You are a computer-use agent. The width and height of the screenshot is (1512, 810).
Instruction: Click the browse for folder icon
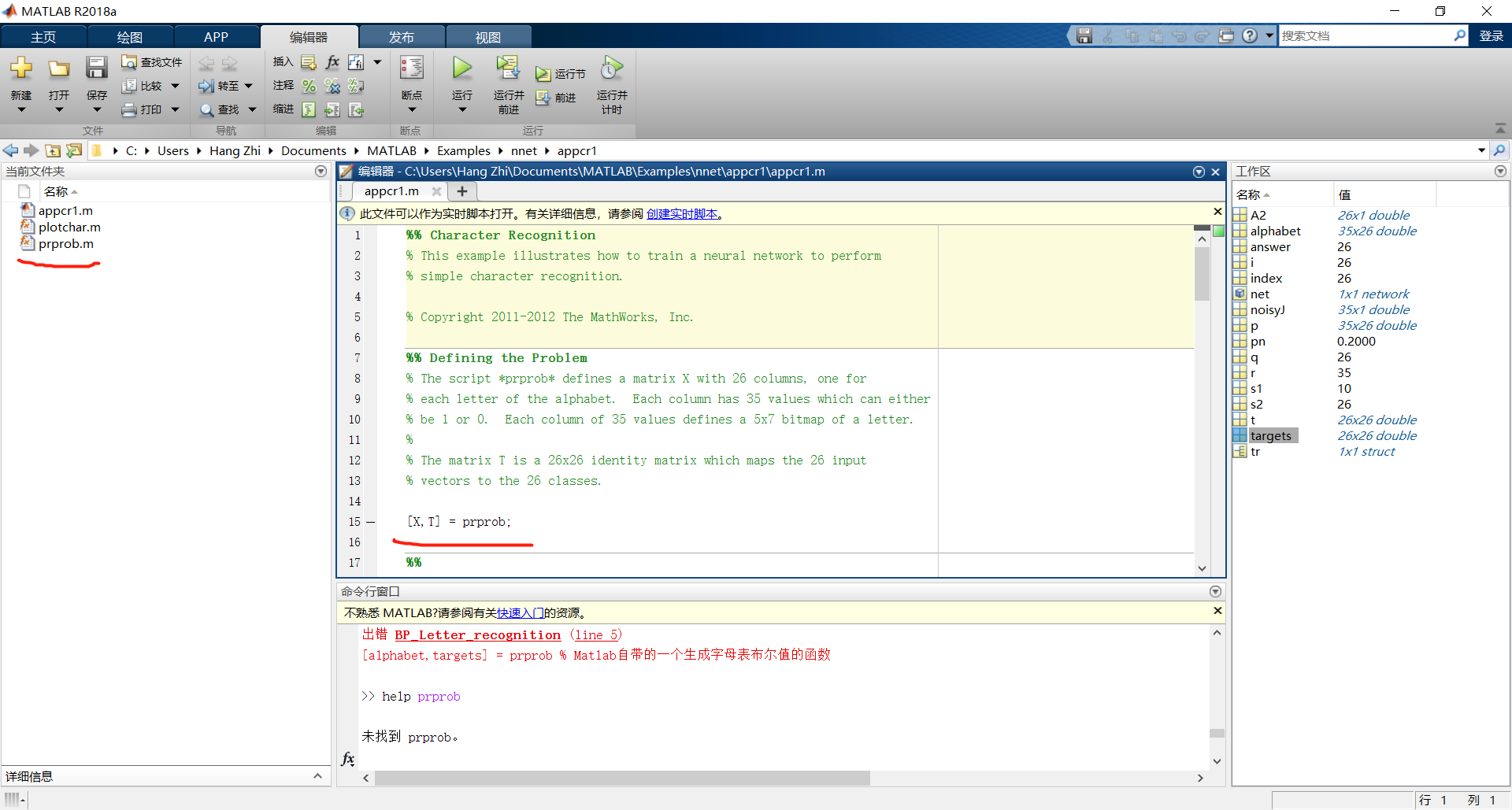pos(74,150)
